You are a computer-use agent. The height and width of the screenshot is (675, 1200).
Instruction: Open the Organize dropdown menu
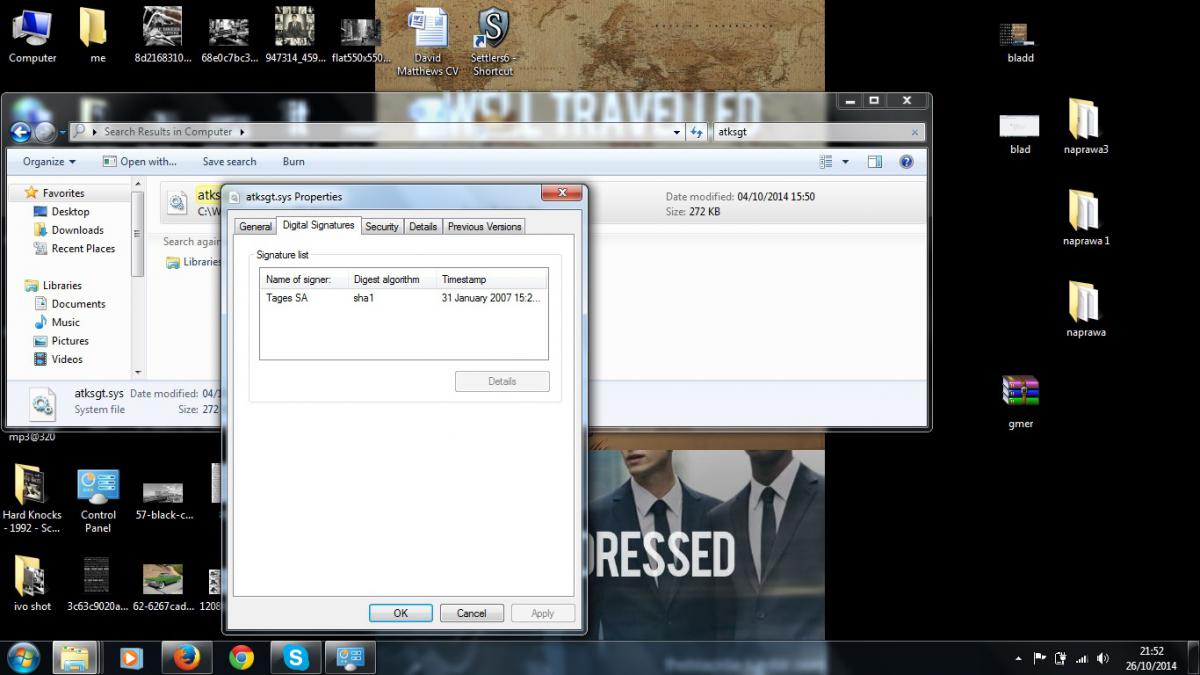[49, 162]
